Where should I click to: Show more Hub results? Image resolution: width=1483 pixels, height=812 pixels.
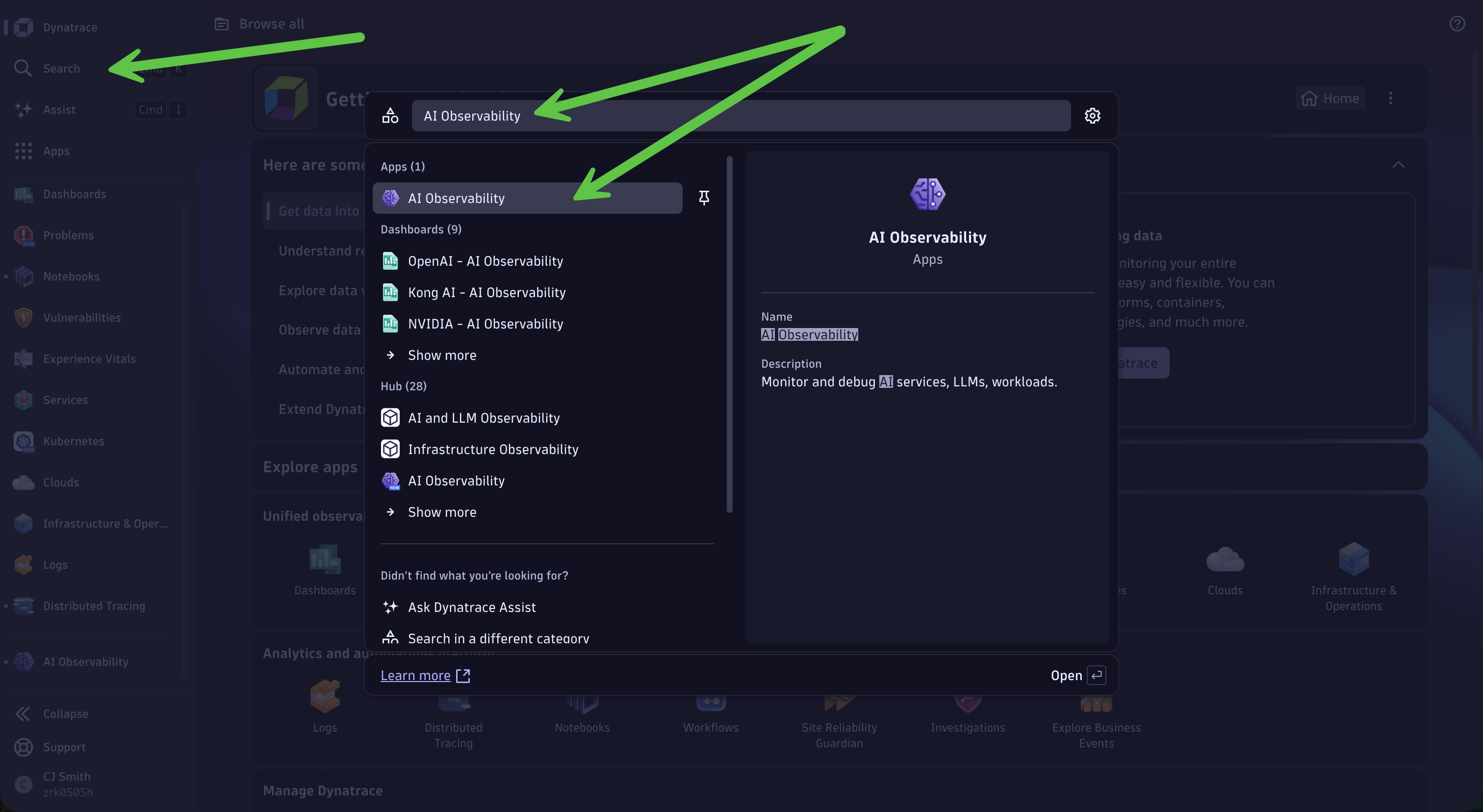pyautogui.click(x=441, y=511)
